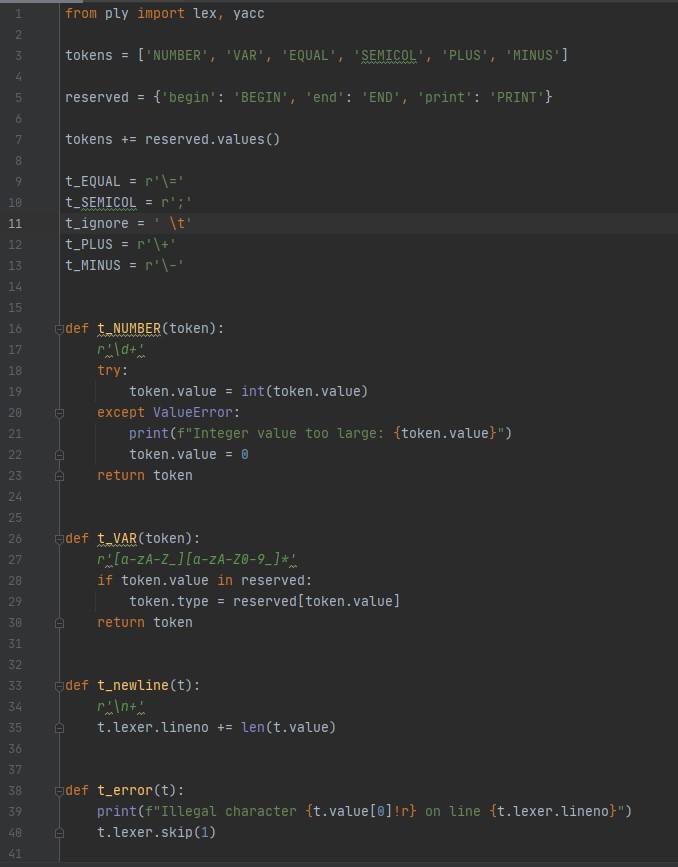Click the fold end marker on line 23

(x=59, y=476)
